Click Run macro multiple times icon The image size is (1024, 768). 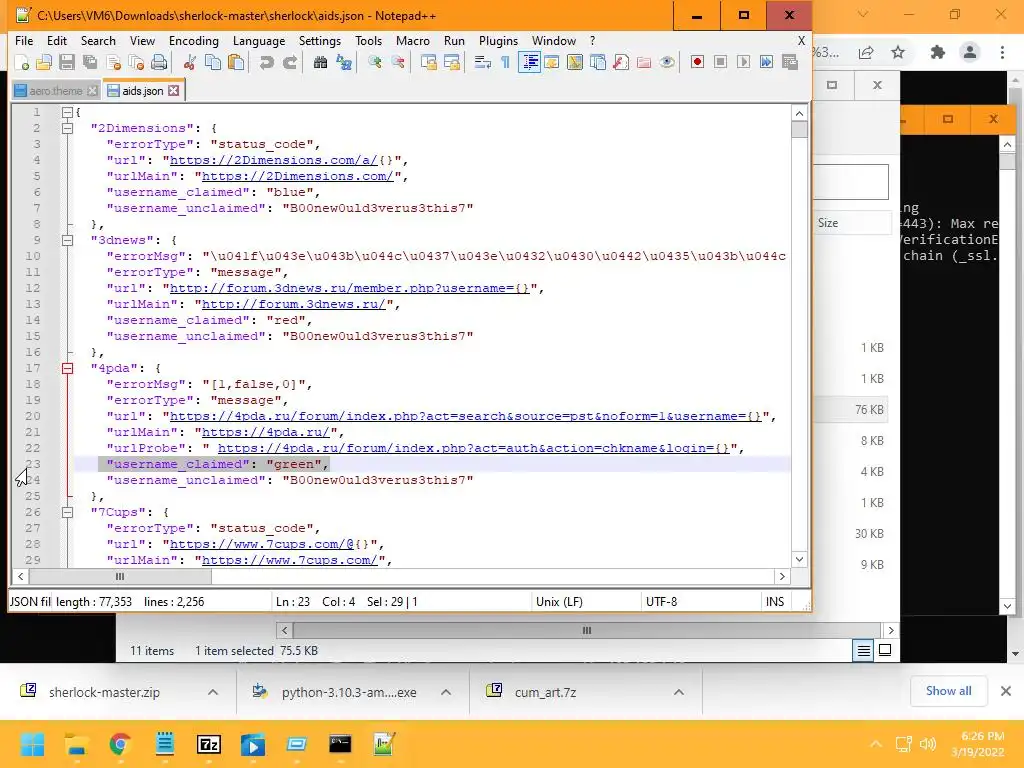point(766,62)
